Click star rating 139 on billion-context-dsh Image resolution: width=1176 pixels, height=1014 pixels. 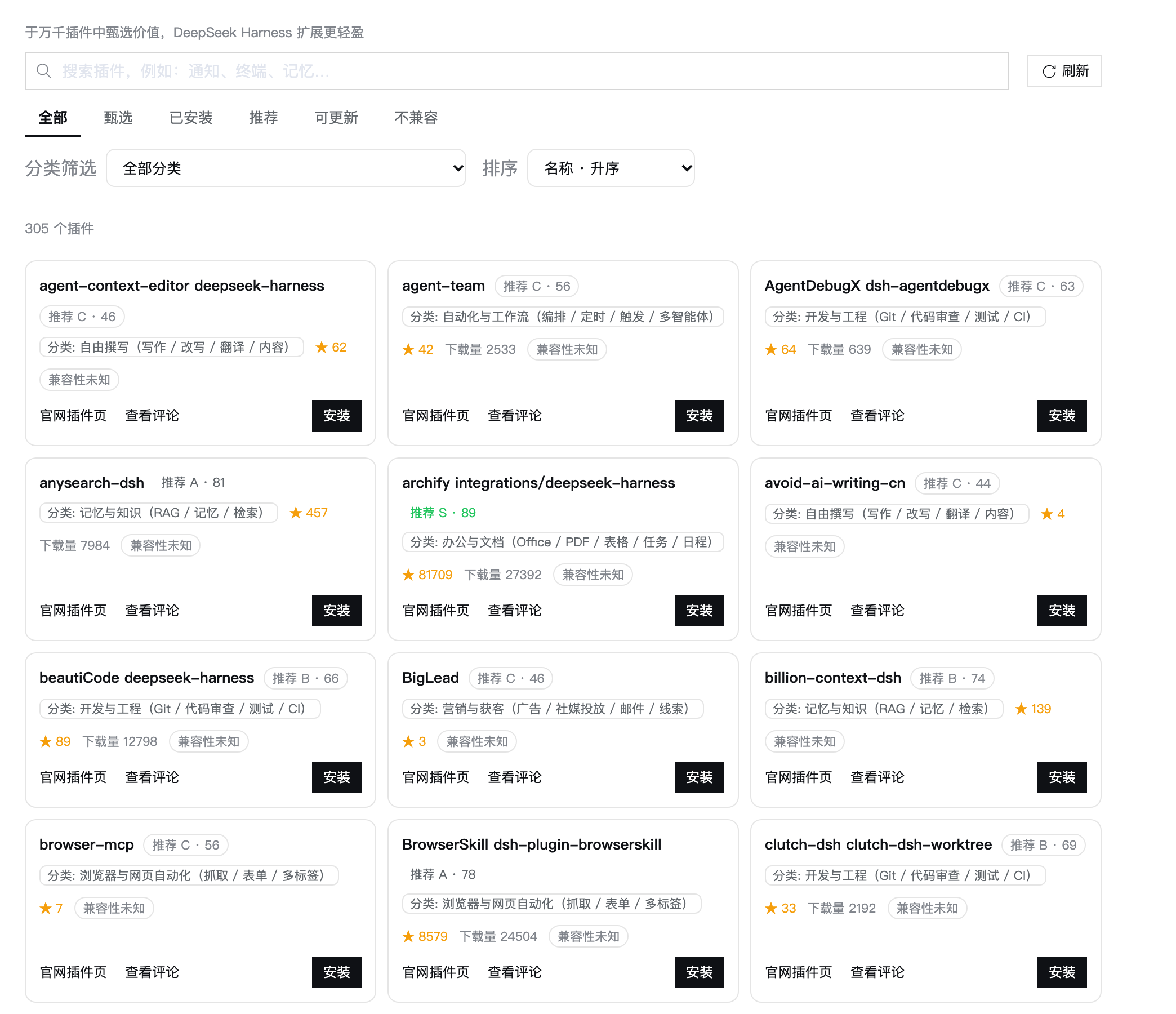point(1033,709)
